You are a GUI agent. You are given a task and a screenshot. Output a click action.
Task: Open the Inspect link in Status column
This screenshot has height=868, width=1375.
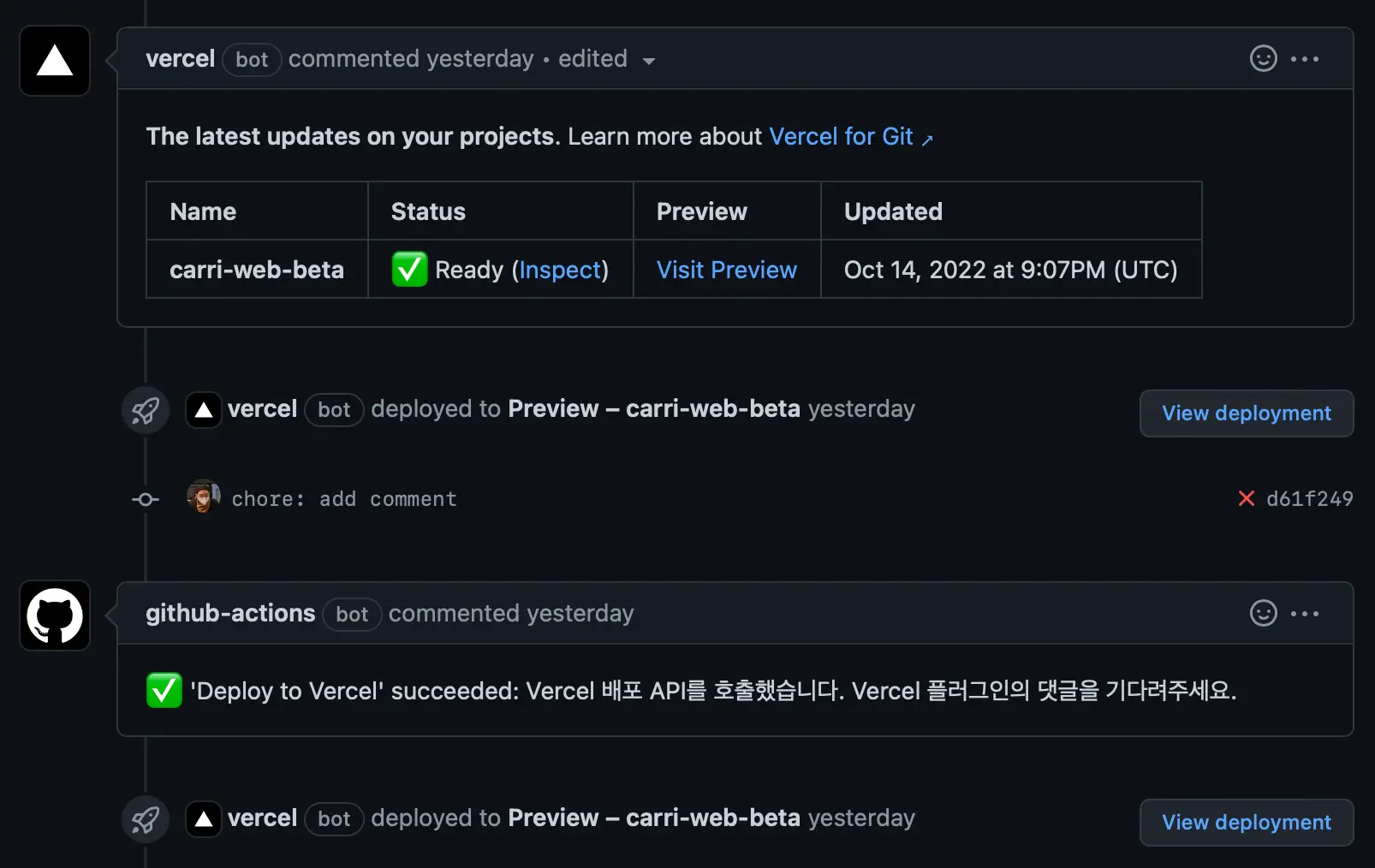click(560, 270)
